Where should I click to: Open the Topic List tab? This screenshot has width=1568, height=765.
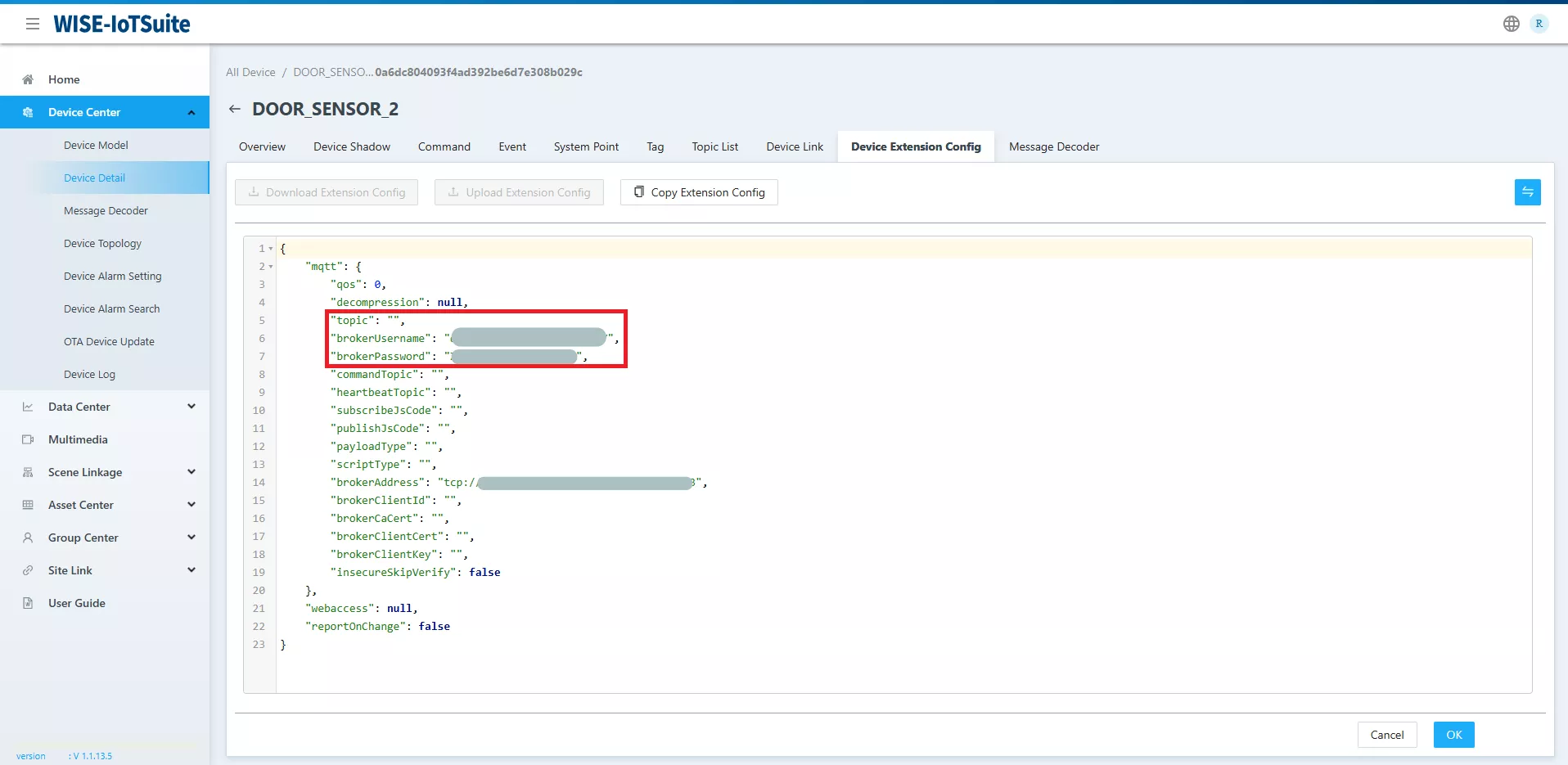pos(714,146)
